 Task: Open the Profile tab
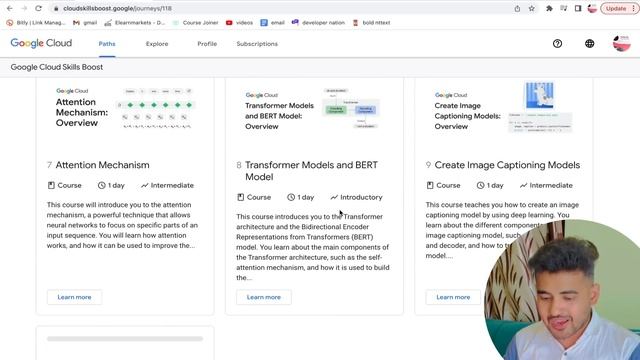(x=207, y=44)
